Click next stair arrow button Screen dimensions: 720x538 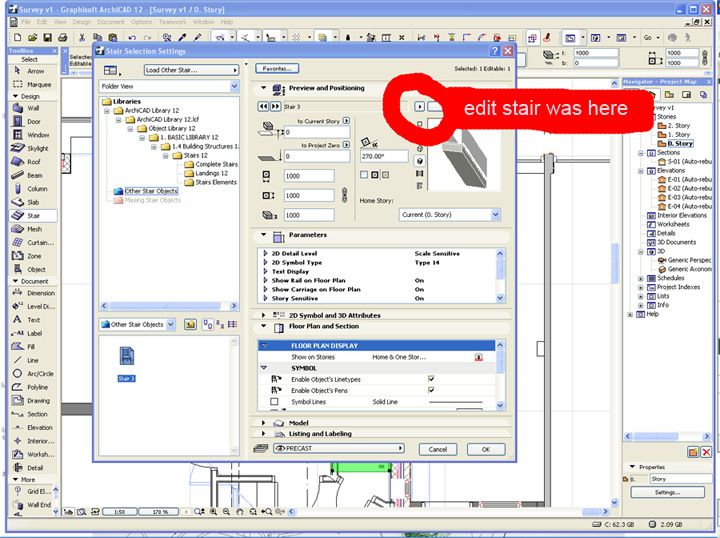pos(275,106)
